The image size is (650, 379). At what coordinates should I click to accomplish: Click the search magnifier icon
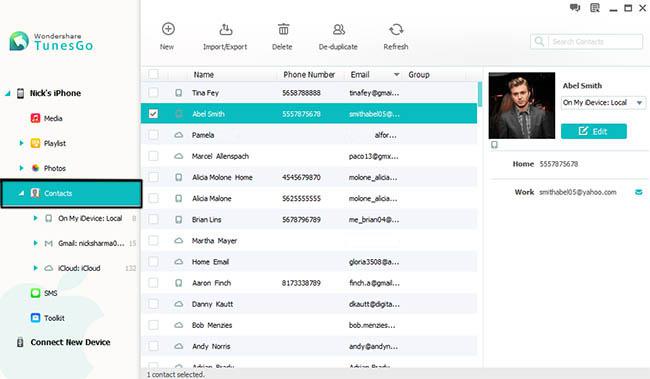[539, 41]
